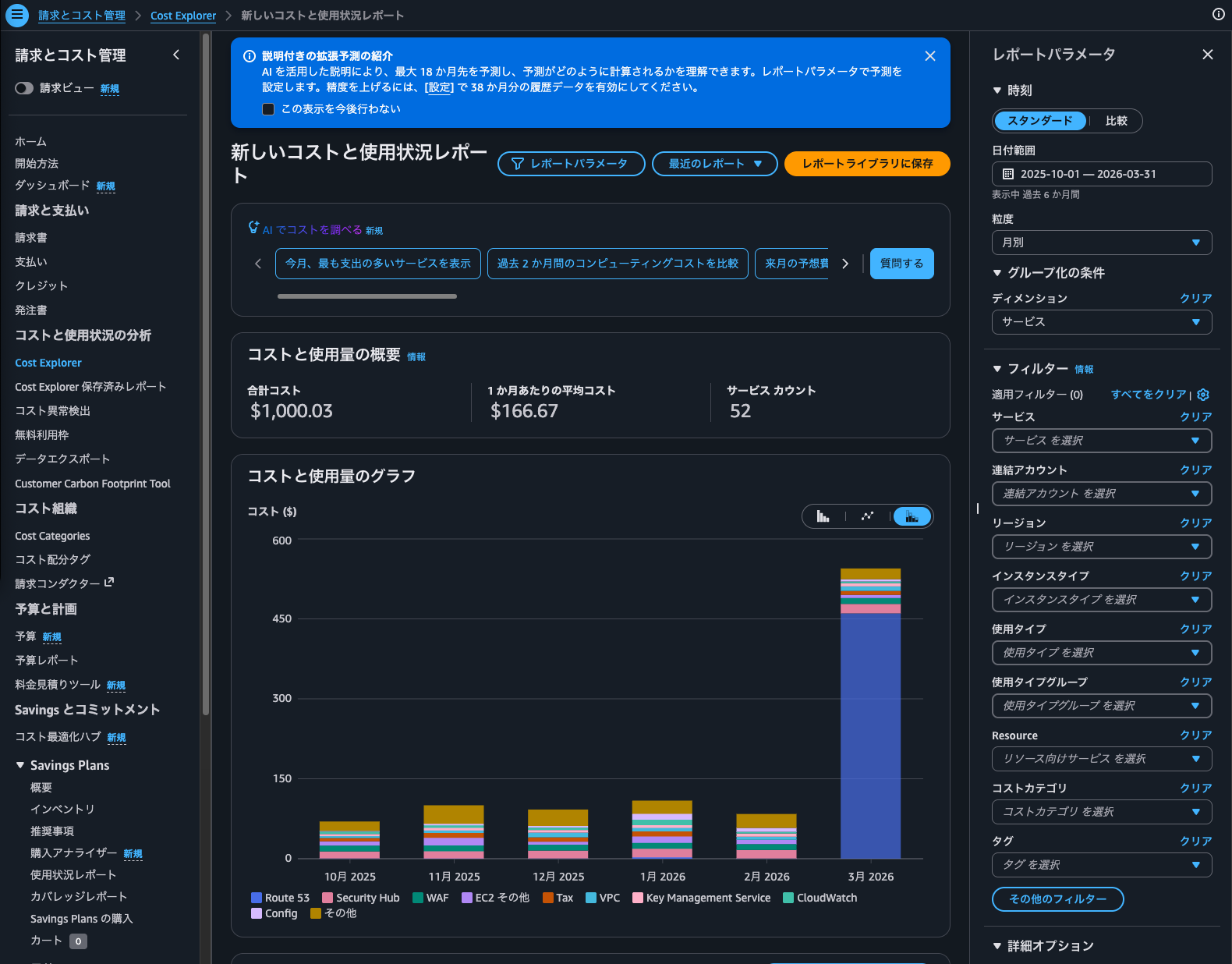Open the リージョンを選択 dropdown
This screenshot has width=1232, height=964.
[1102, 547]
